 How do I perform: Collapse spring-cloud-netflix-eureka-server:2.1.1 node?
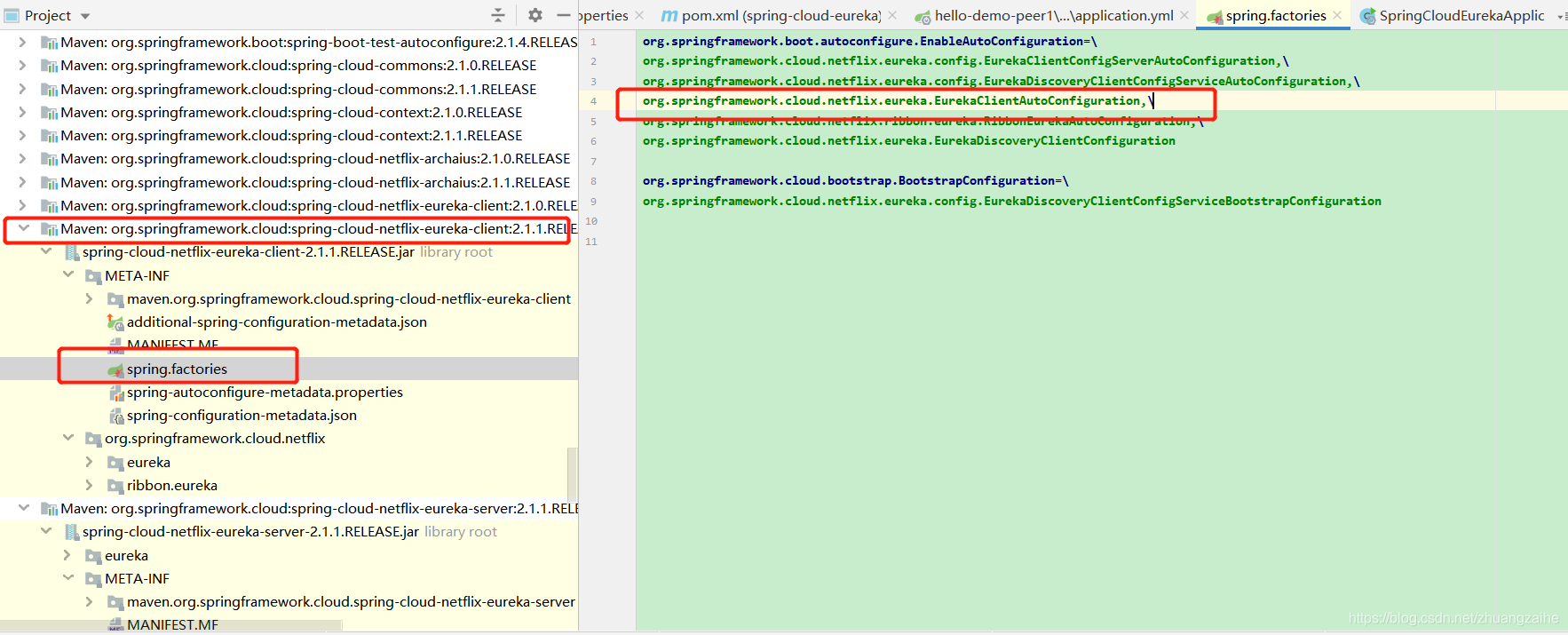tap(24, 508)
